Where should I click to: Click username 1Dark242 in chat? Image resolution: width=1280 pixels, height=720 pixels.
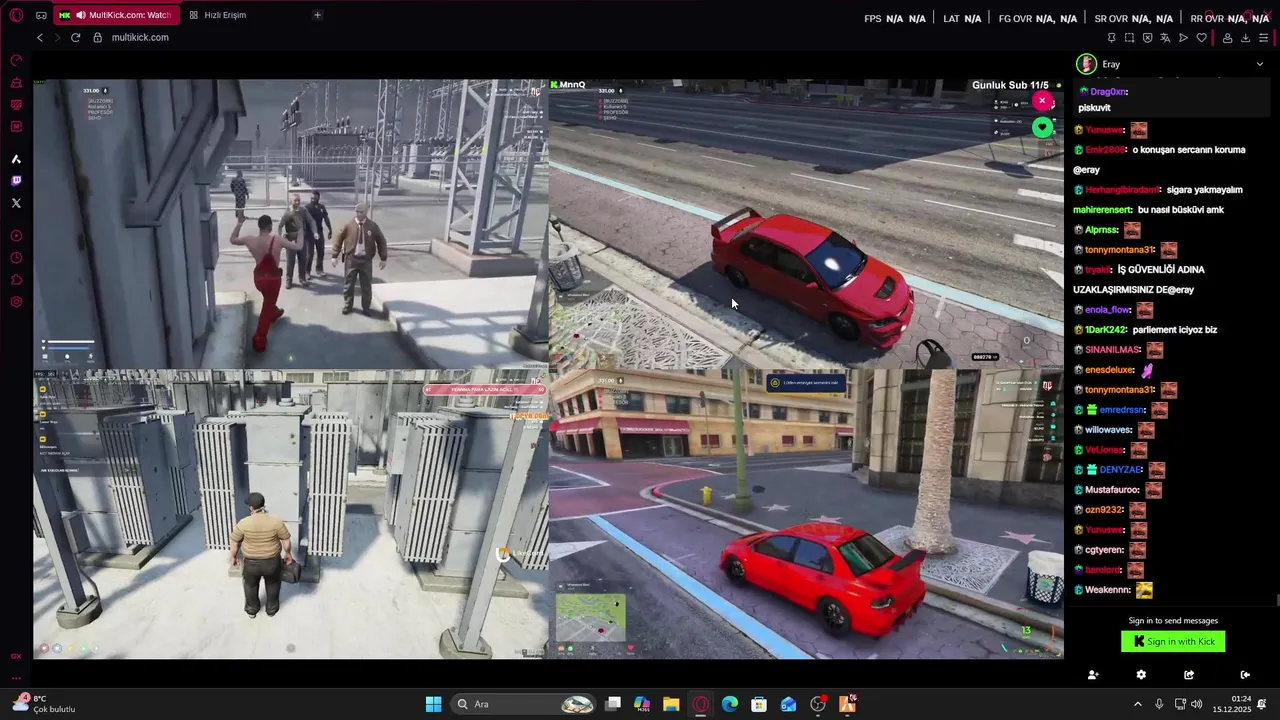[1105, 330]
